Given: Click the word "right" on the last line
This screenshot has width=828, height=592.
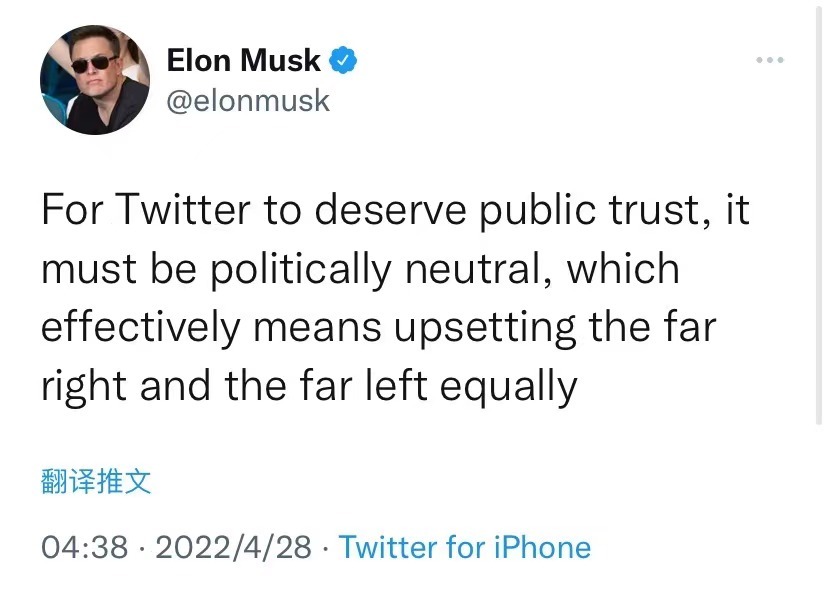Looking at the screenshot, I should click(x=84, y=387).
